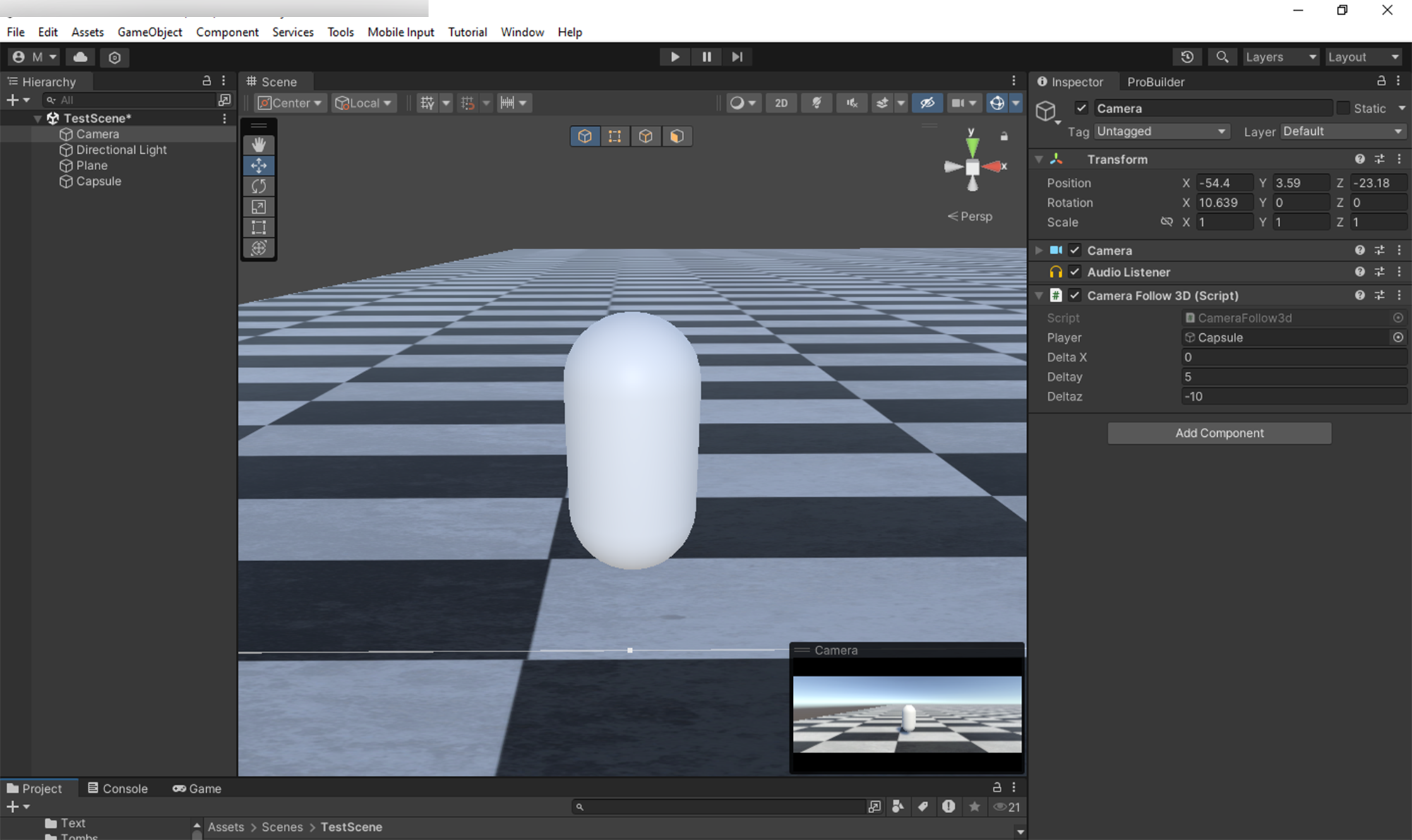Select the Move tool in toolbar

[x=259, y=165]
